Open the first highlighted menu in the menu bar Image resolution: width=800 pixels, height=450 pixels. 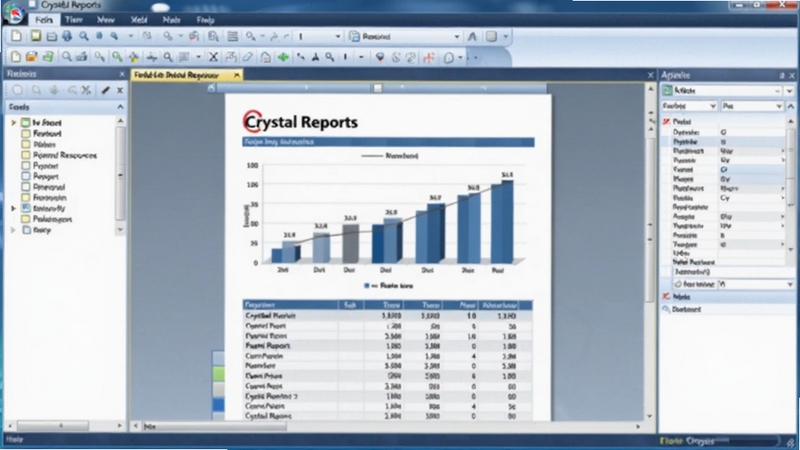(44, 20)
